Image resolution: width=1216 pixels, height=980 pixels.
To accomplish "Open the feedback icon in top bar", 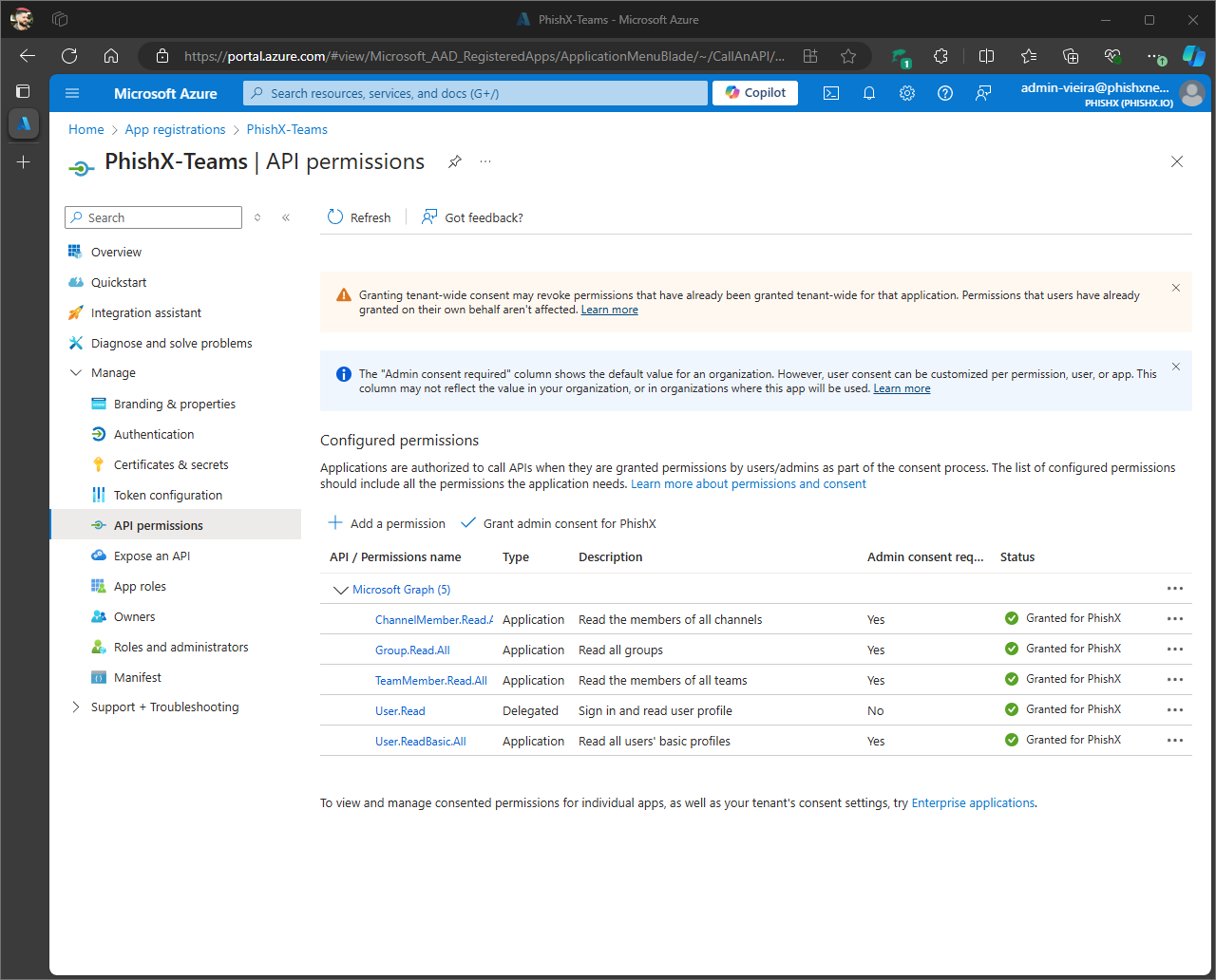I will [983, 93].
